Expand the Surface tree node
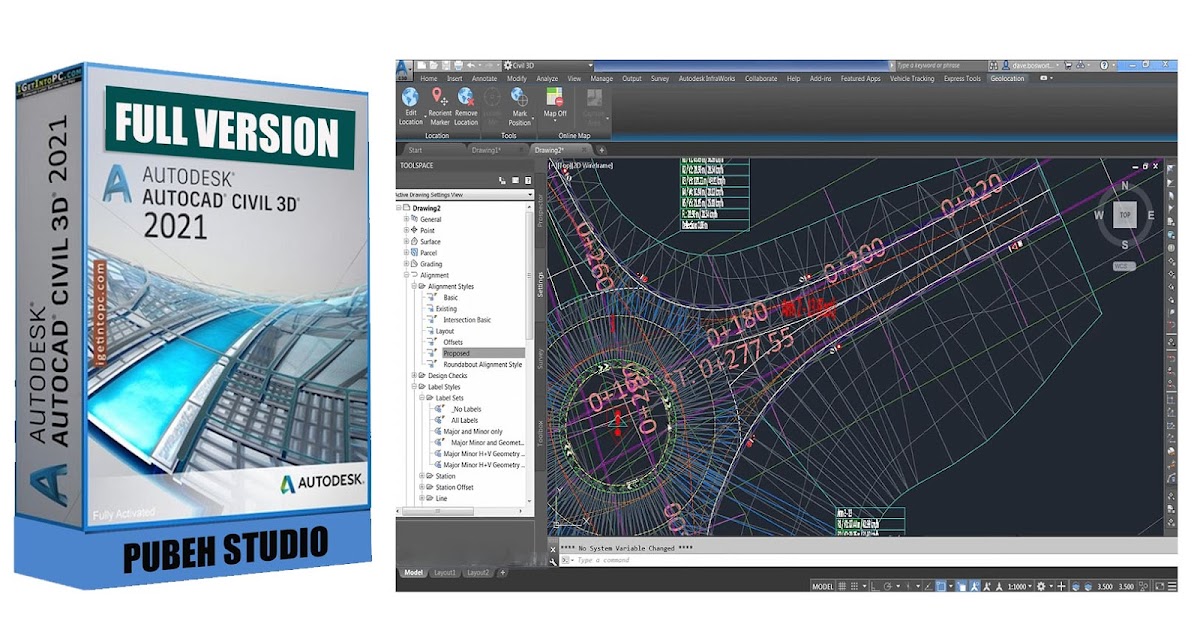The height and width of the screenshot is (630, 1200). pyautogui.click(x=406, y=242)
